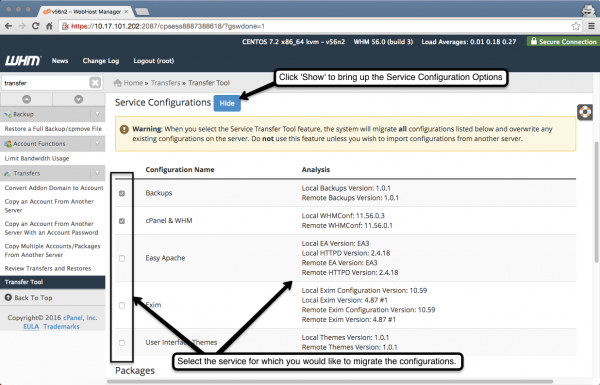Viewport: 600px width, 385px height.
Task: Select Transfer Tool in the sidebar
Action: pos(52,282)
